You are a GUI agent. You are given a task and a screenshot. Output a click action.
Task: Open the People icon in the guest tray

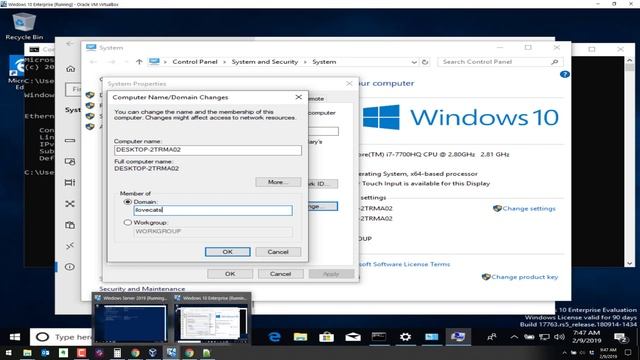[492, 337]
